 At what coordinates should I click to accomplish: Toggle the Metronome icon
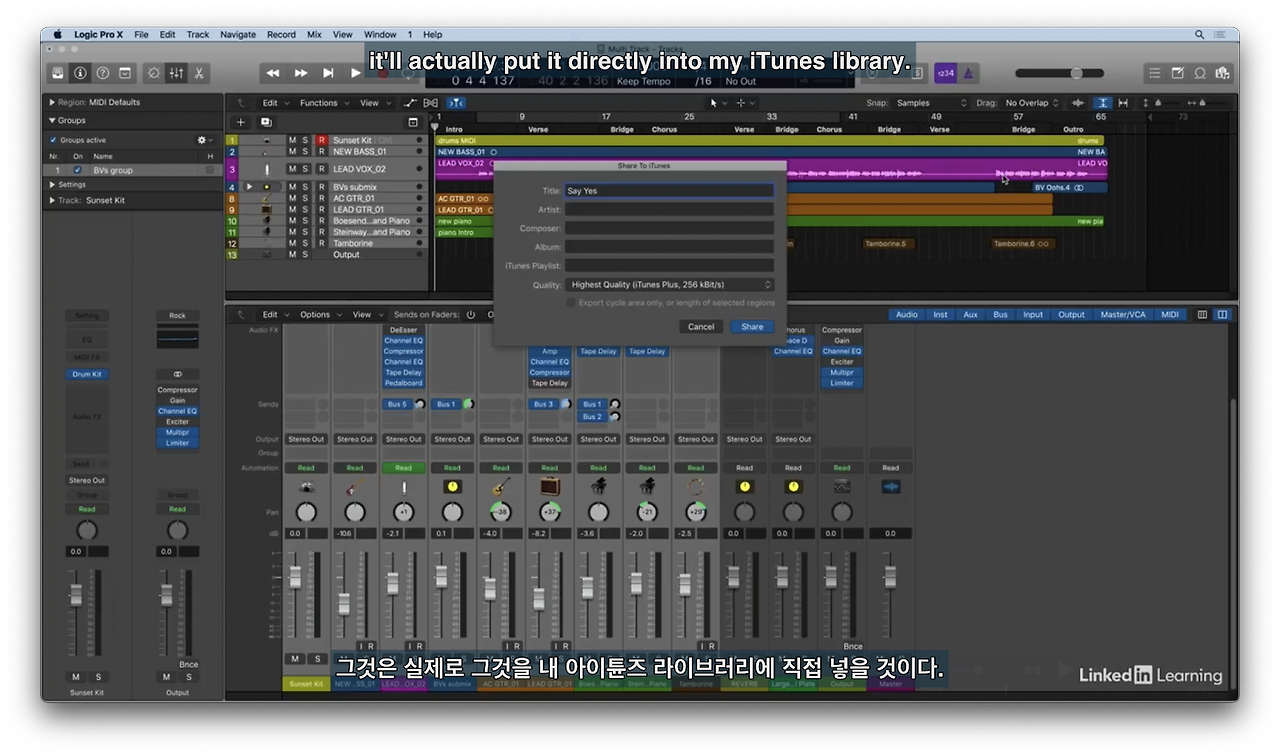pyautogui.click(x=968, y=73)
